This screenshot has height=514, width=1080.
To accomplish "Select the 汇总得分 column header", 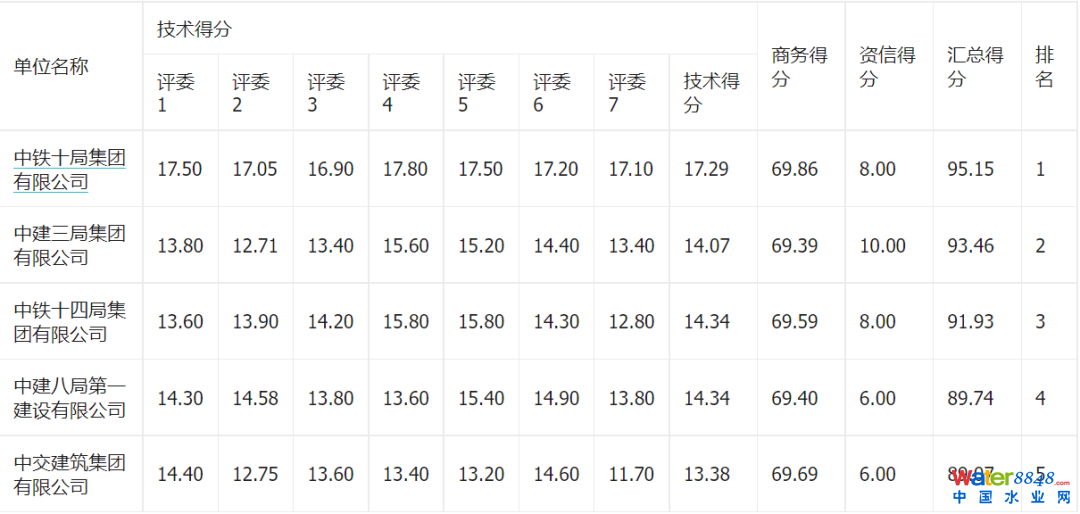I will click(975, 66).
